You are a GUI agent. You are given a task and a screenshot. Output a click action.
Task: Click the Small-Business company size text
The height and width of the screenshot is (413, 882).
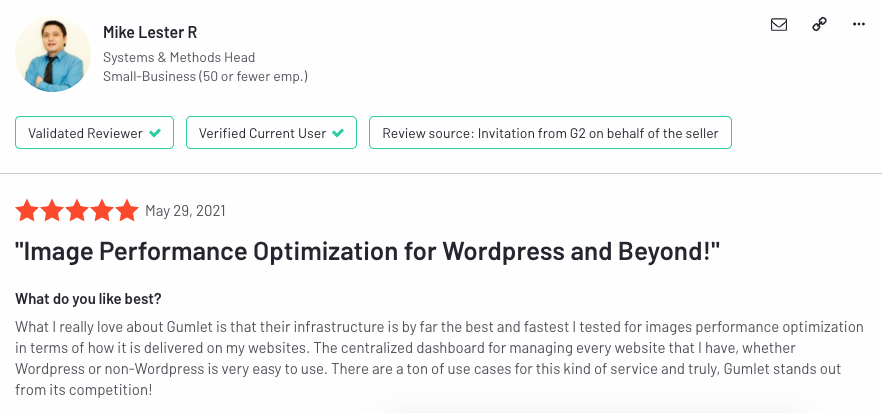pos(205,77)
